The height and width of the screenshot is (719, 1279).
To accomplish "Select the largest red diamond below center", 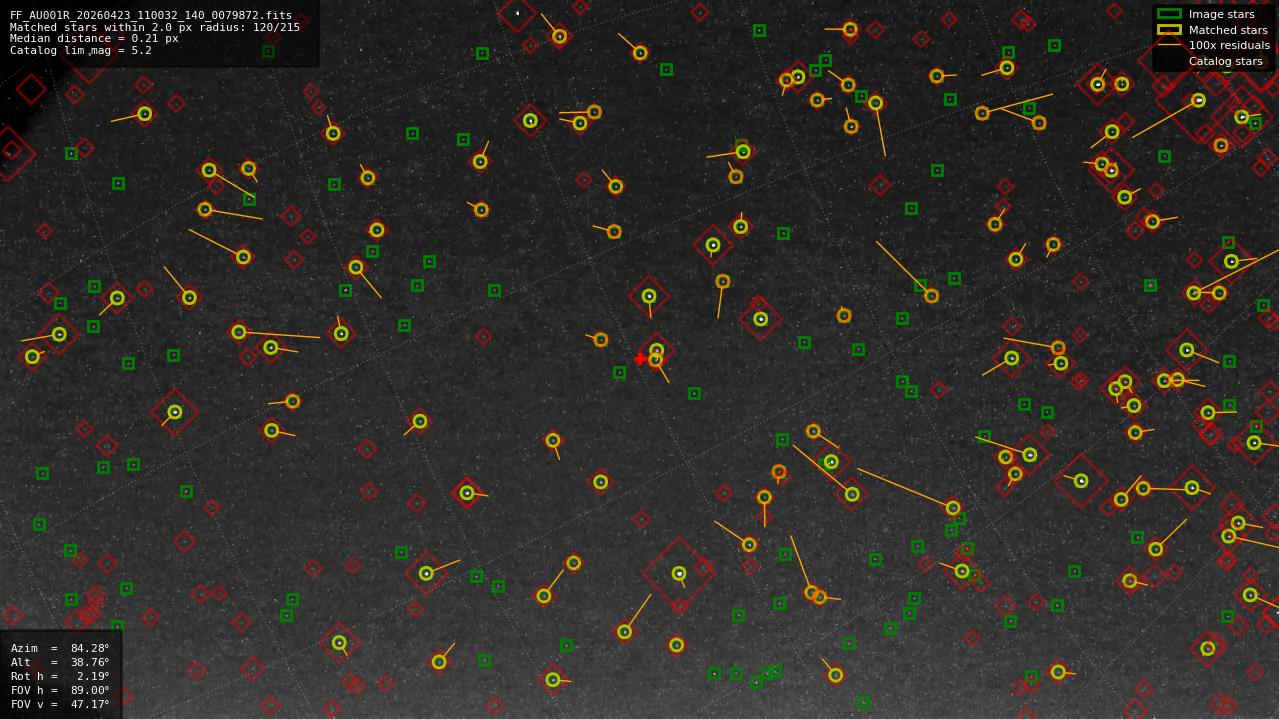I will 679,574.
